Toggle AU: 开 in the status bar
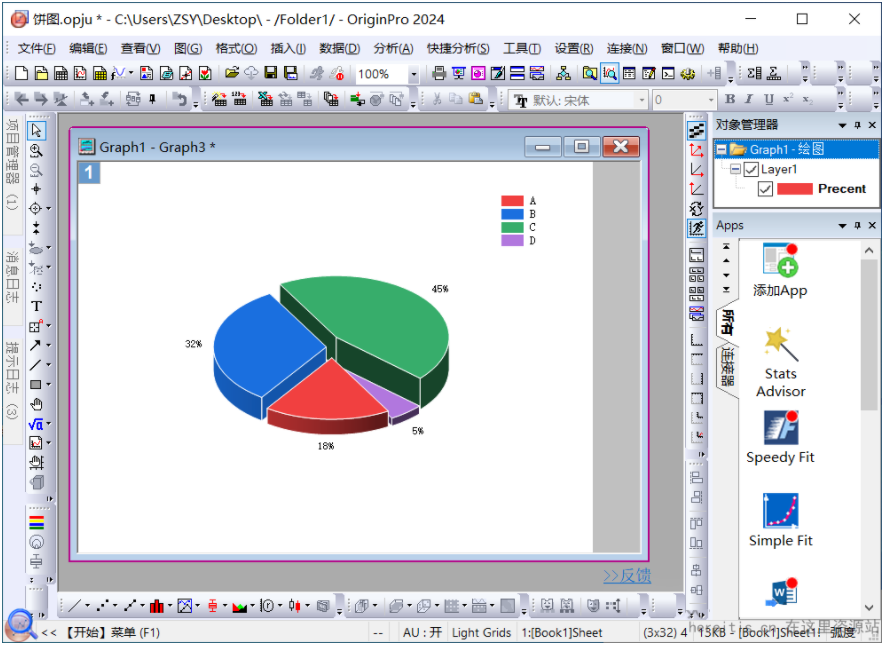The height and width of the screenshot is (646, 886). tap(422, 632)
